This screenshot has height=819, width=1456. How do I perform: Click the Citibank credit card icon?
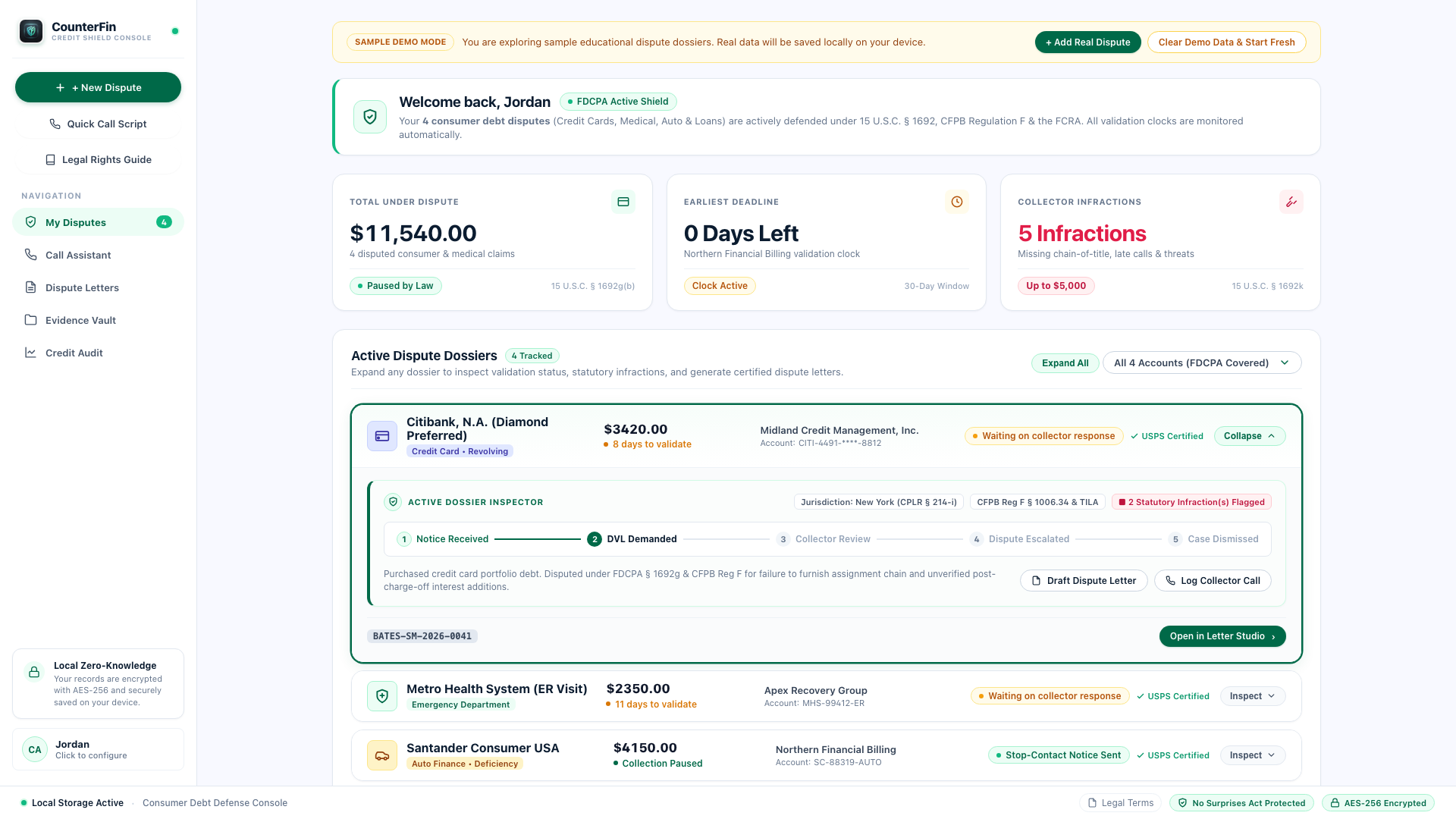[382, 436]
